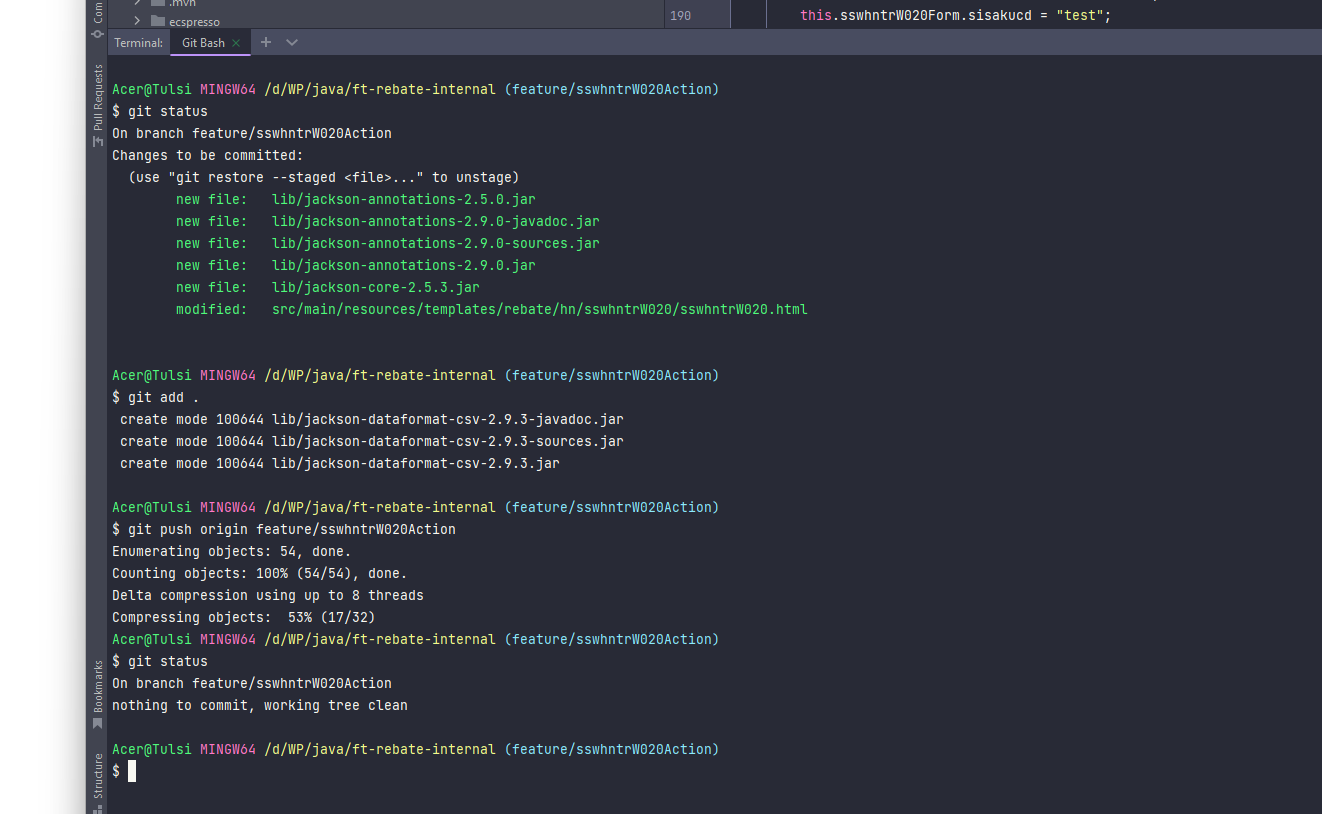Click the Terminal: label
Viewport: 1322px width, 814px height.
tap(138, 42)
